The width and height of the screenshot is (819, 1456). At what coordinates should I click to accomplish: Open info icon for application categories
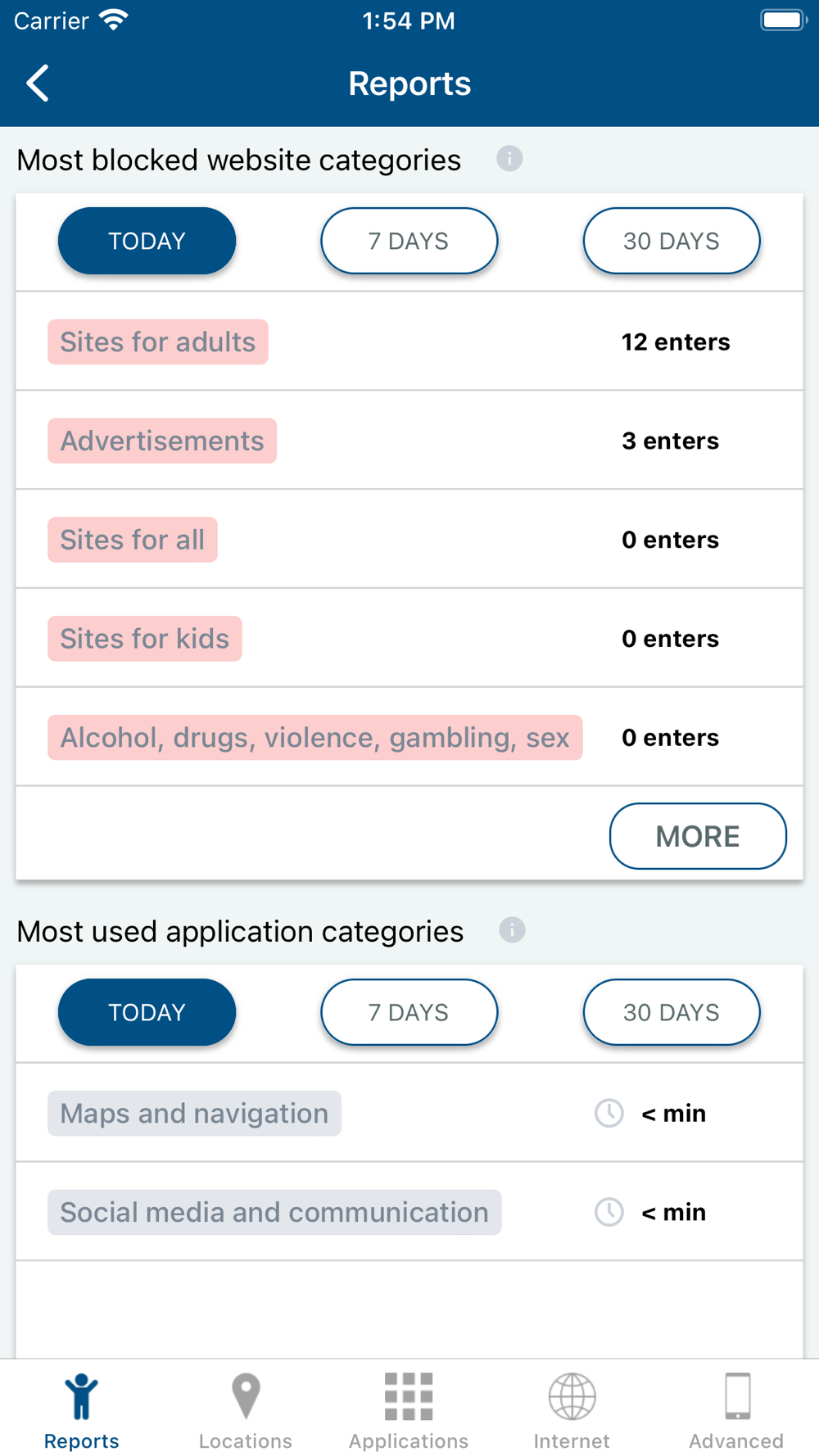coord(512,930)
